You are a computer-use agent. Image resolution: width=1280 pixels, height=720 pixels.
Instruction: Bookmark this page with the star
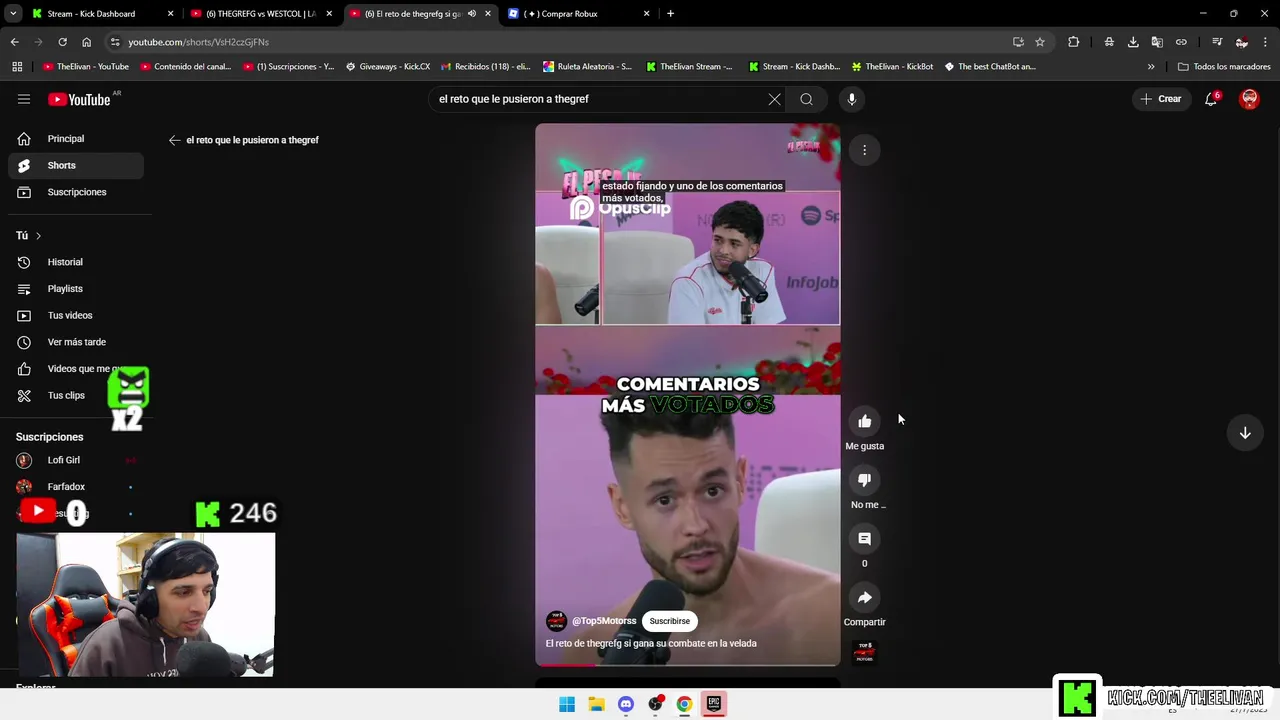pyautogui.click(x=1040, y=42)
